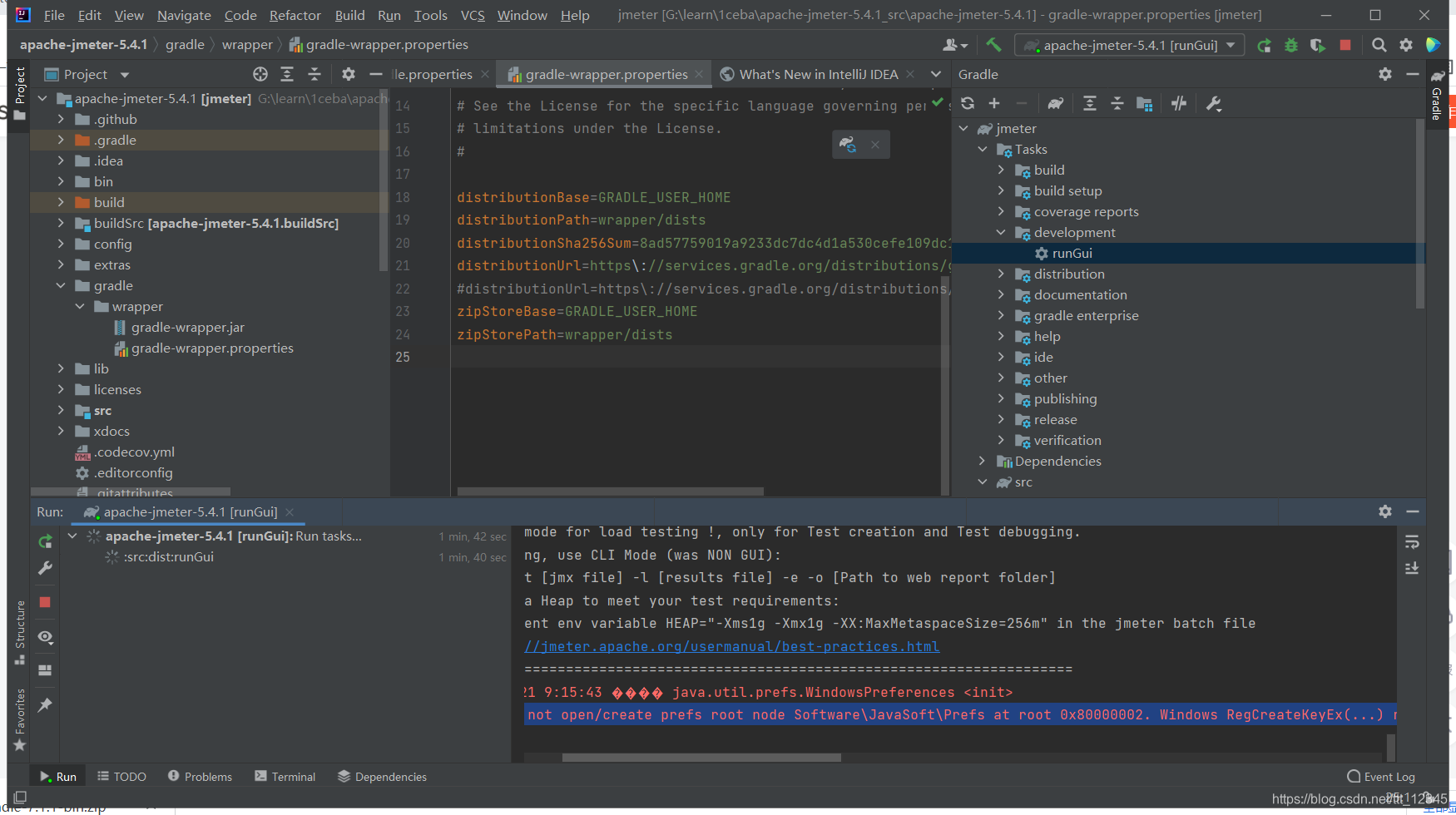
Task: Collapse development tasks in Gradle panel
Action: coord(1001,232)
